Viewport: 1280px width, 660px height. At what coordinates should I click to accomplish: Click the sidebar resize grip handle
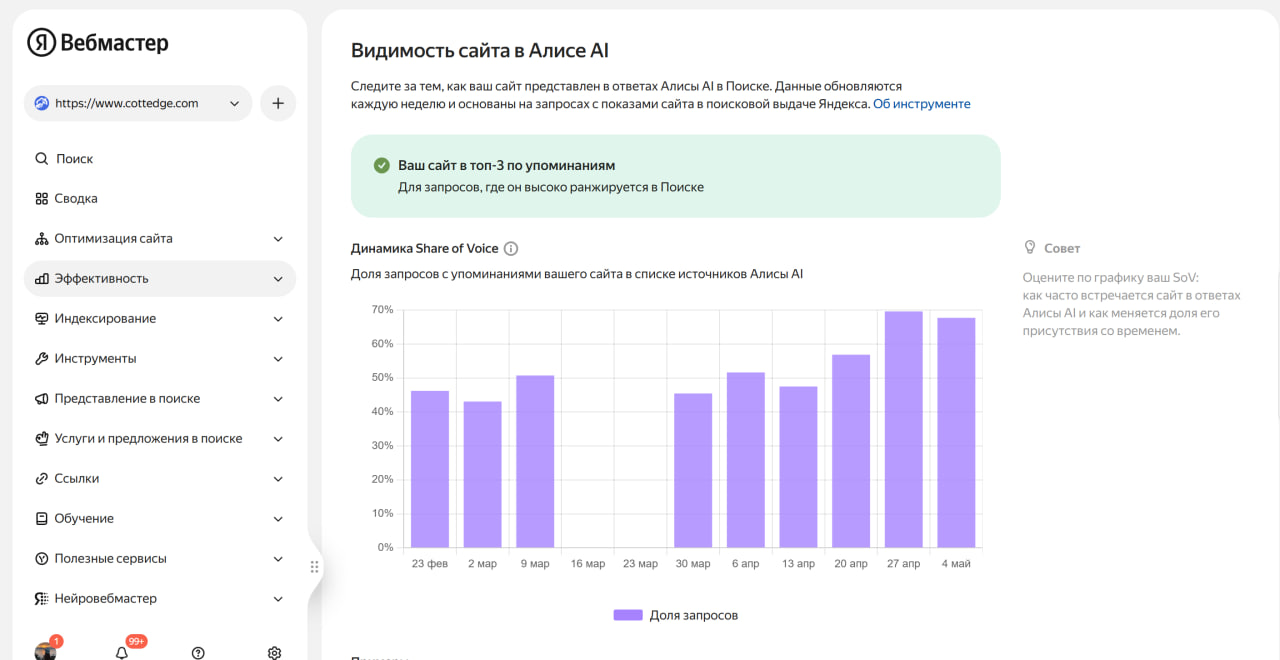coord(314,567)
